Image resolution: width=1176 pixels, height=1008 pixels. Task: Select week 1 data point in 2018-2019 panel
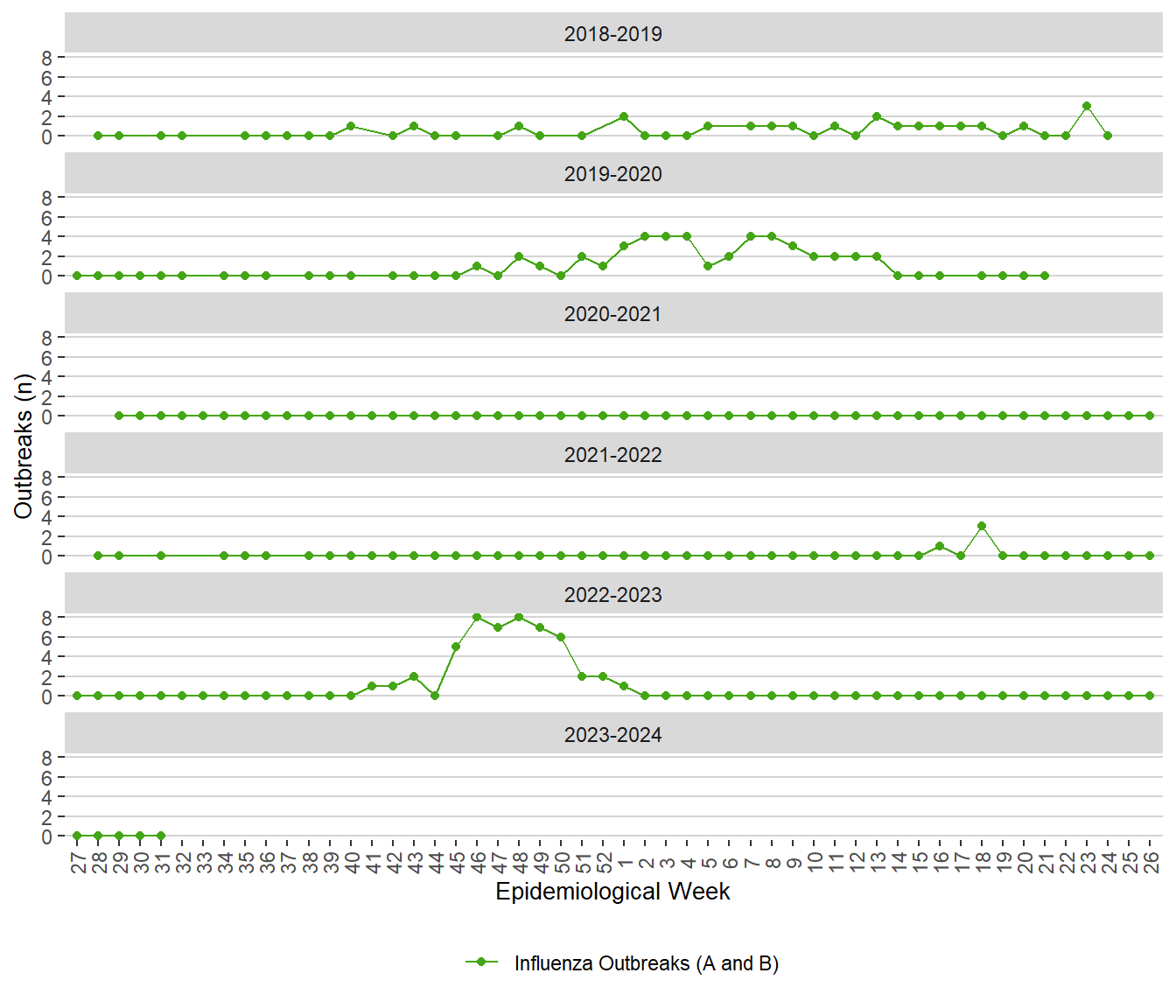point(624,116)
